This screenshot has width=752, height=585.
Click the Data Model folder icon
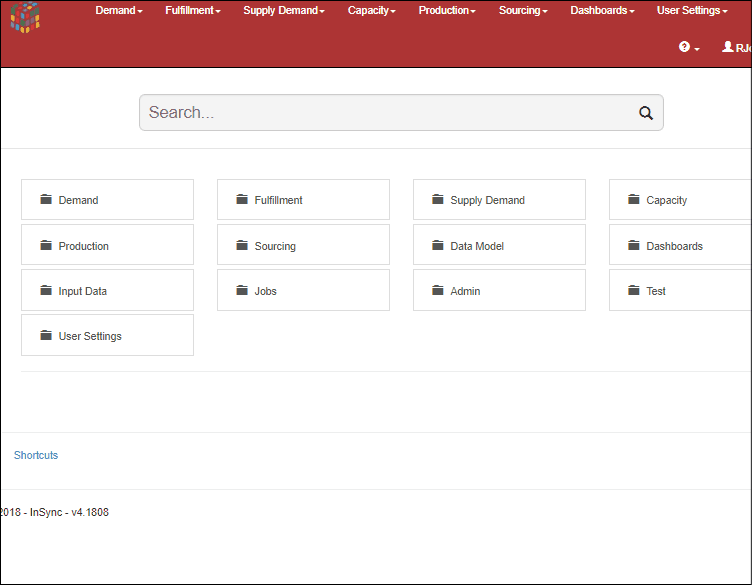point(438,245)
